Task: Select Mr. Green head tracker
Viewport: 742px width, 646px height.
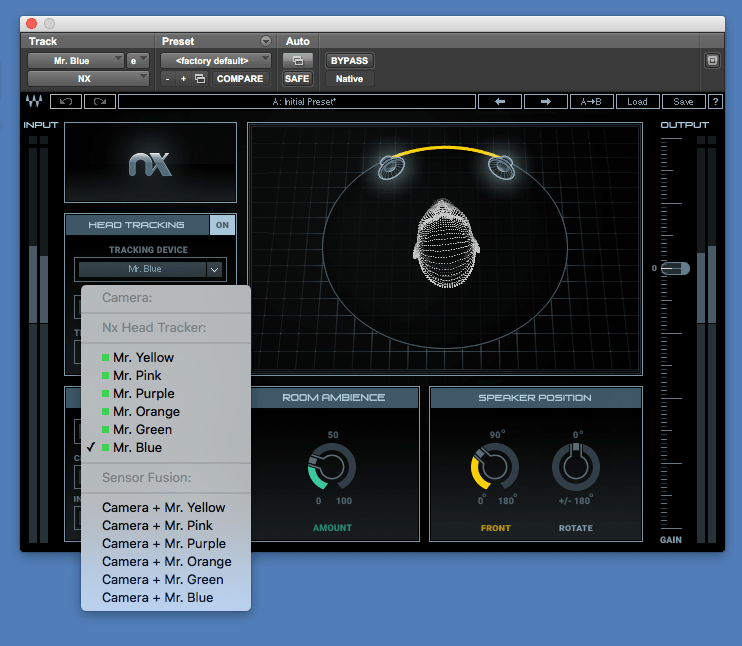Action: tap(166, 429)
